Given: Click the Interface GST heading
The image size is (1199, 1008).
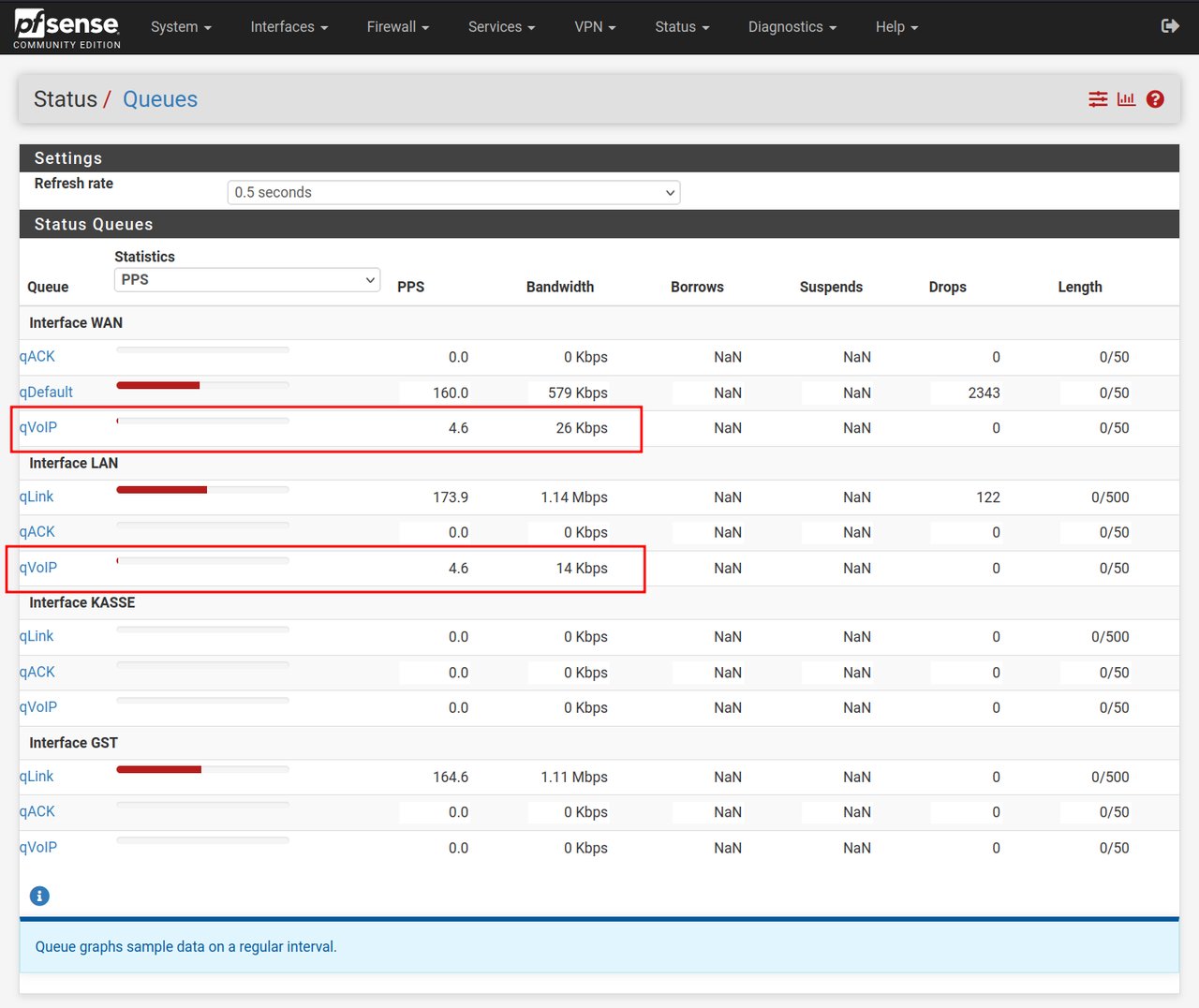Looking at the screenshot, I should coord(74,743).
